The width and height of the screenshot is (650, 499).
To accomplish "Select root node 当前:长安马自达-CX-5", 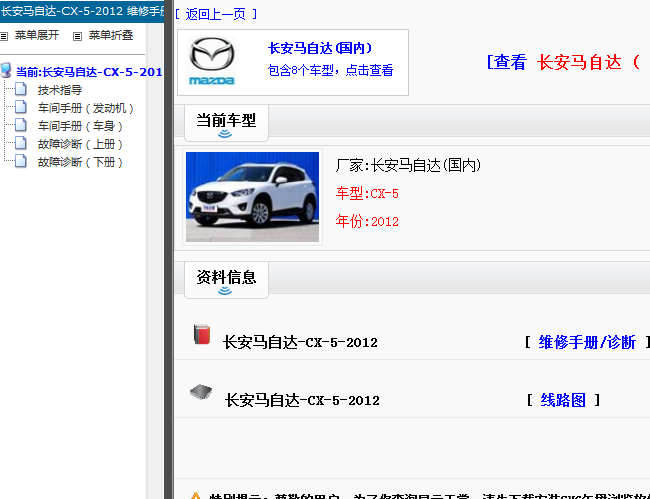I will (x=89, y=72).
